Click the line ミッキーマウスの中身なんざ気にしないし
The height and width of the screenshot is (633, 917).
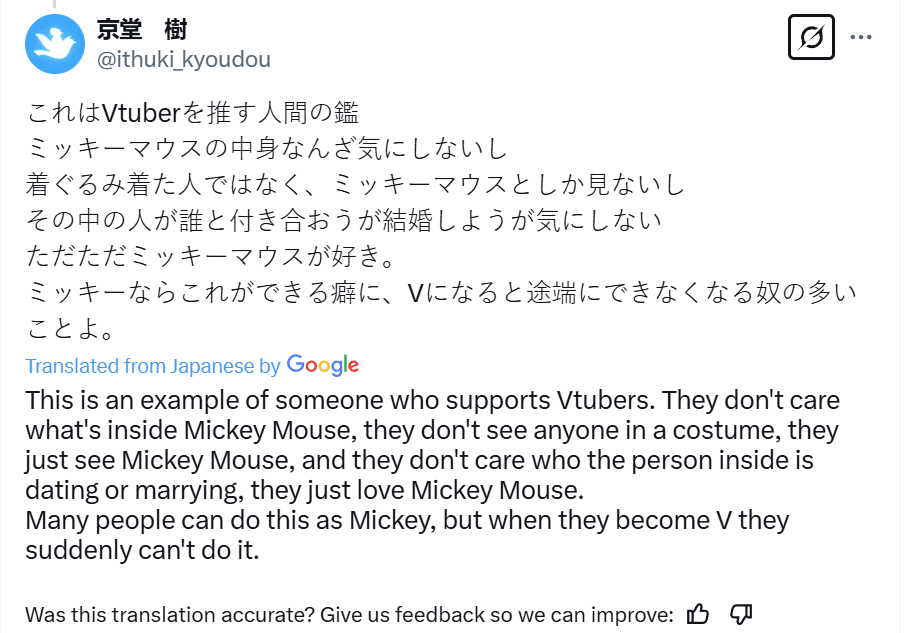[268, 149]
